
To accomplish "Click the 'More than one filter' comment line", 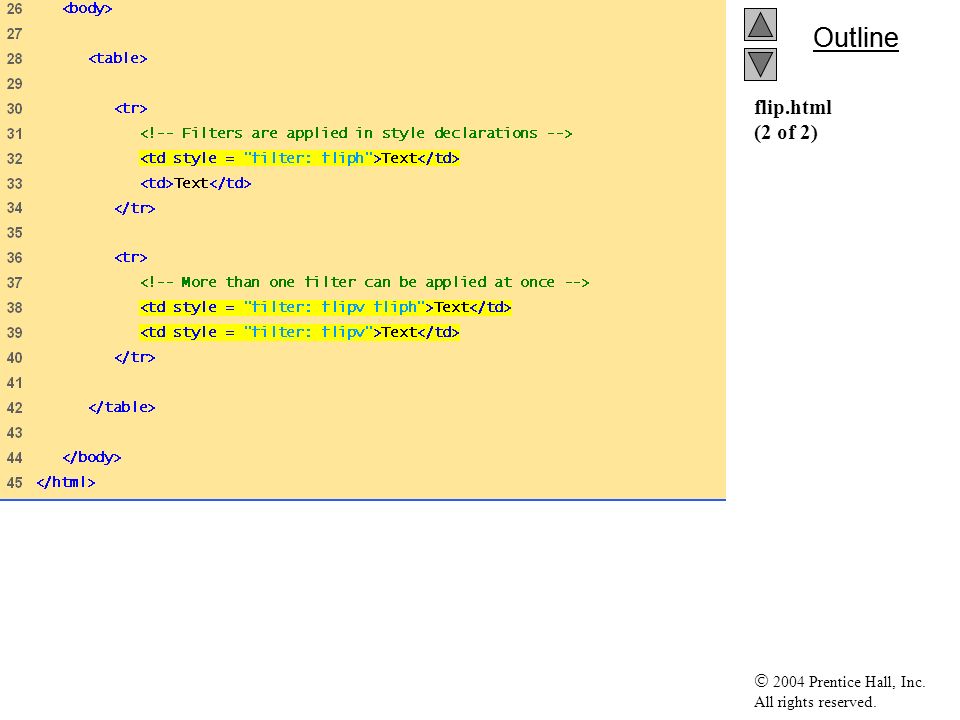I will (x=364, y=282).
